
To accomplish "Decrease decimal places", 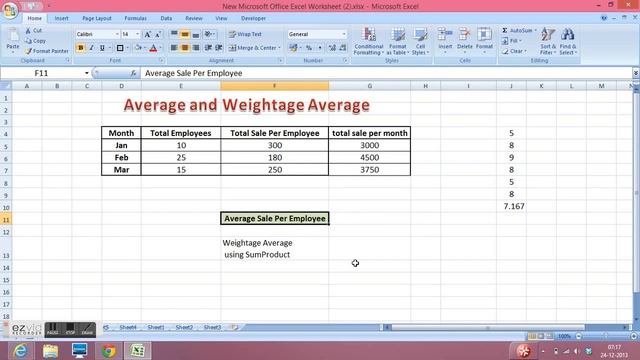I will pyautogui.click(x=342, y=48).
